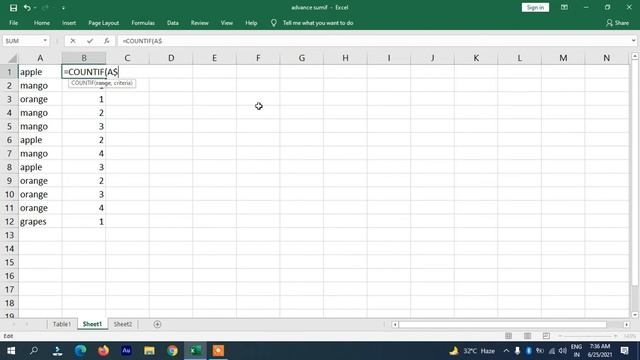This screenshot has height=360, width=640.
Task: Click cell A3 containing orange
Action: point(40,99)
